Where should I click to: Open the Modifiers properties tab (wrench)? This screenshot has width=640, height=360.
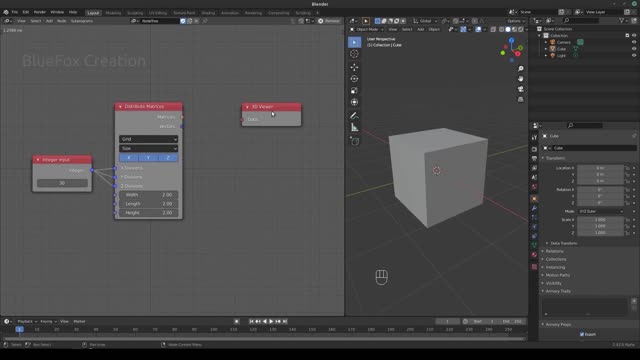[534, 208]
